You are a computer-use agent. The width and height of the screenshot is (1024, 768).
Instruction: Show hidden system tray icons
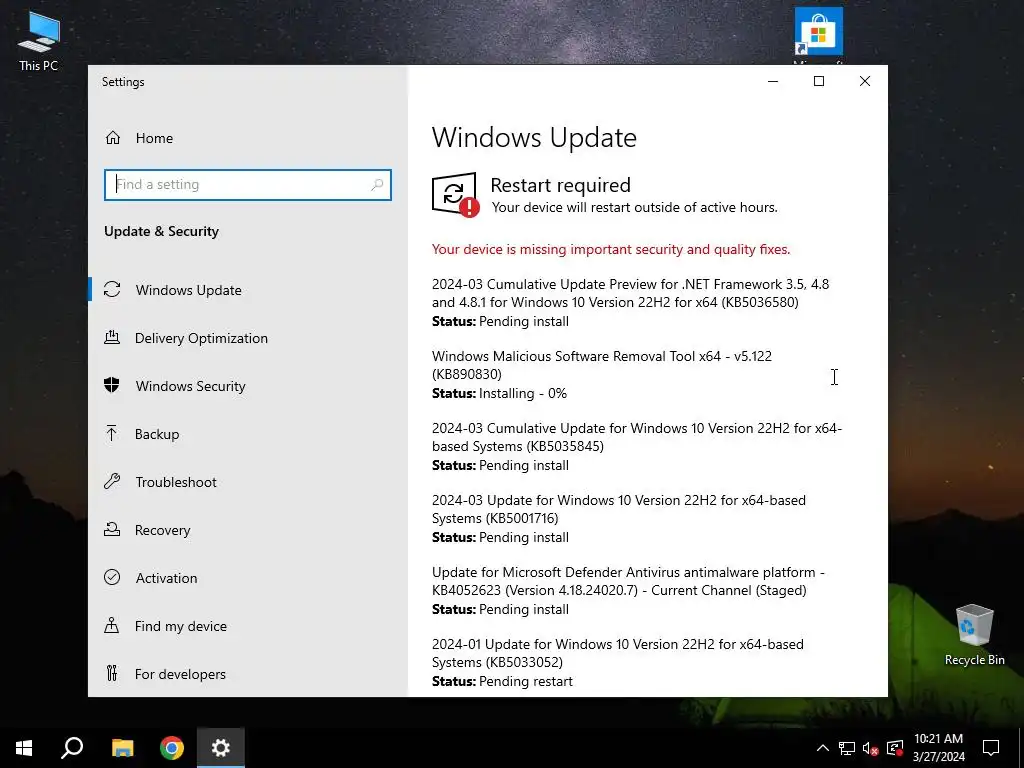click(823, 748)
